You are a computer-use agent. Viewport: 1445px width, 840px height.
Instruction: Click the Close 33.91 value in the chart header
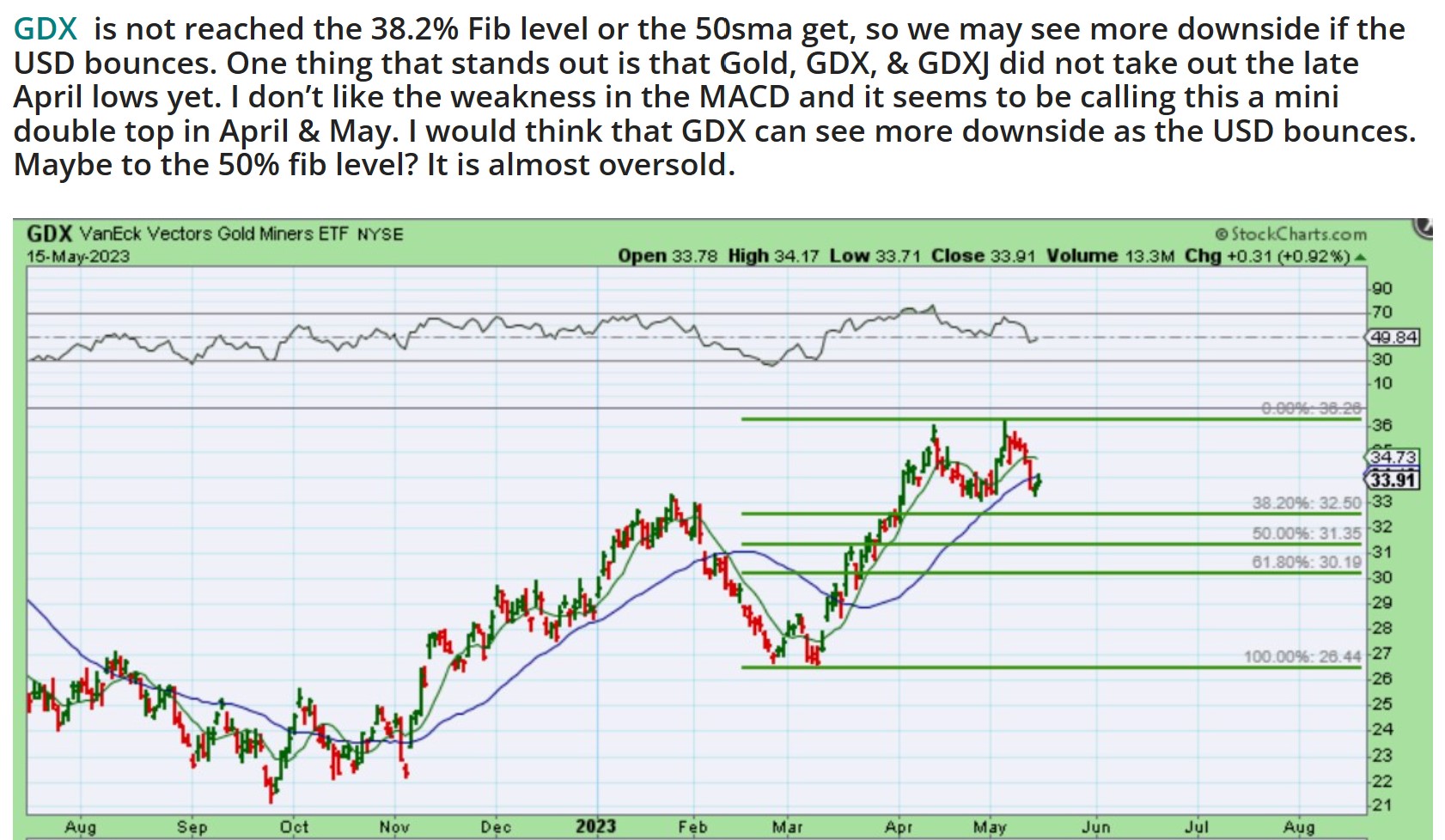(x=984, y=256)
